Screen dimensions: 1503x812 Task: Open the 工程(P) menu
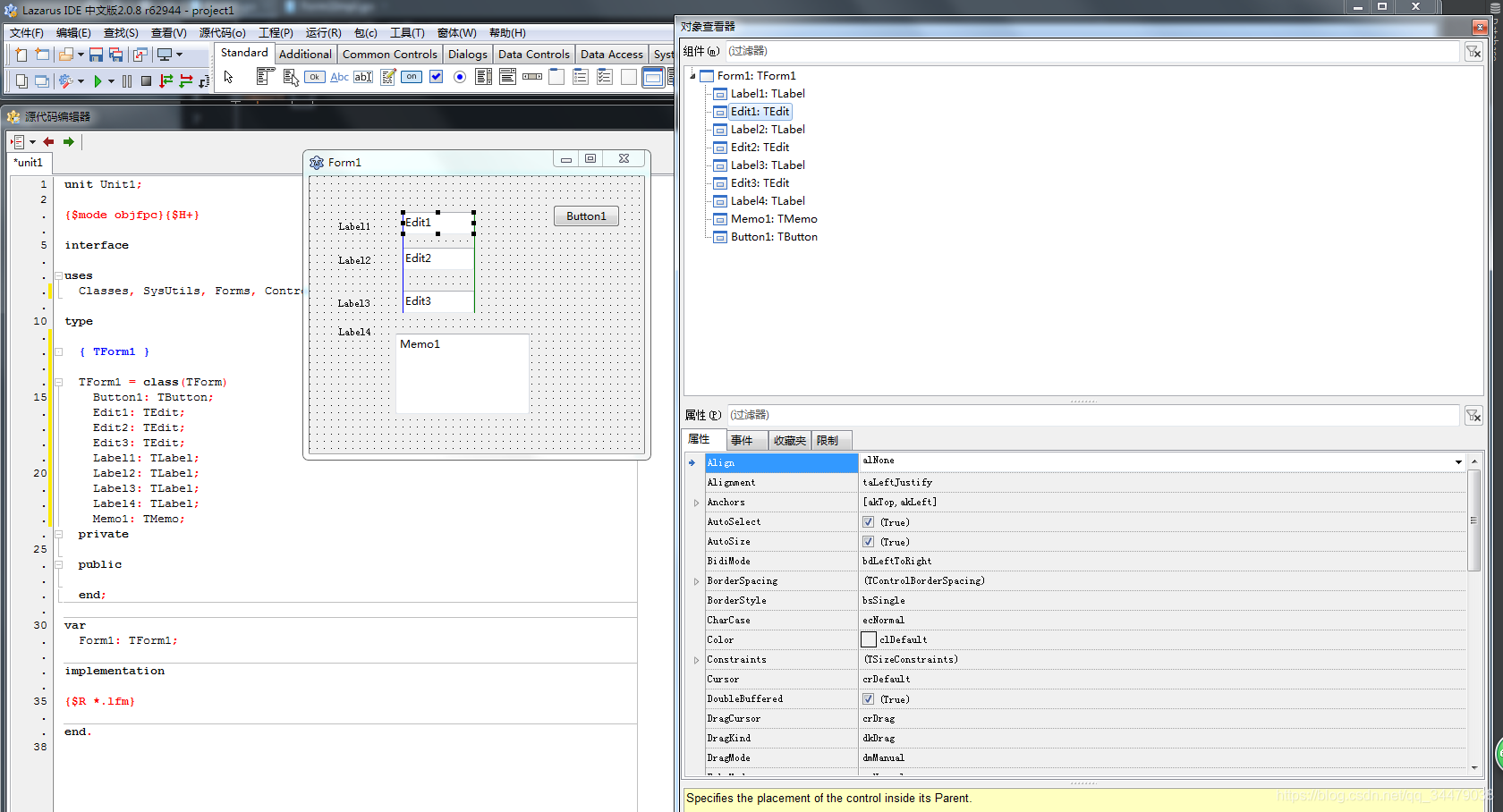coord(276,33)
